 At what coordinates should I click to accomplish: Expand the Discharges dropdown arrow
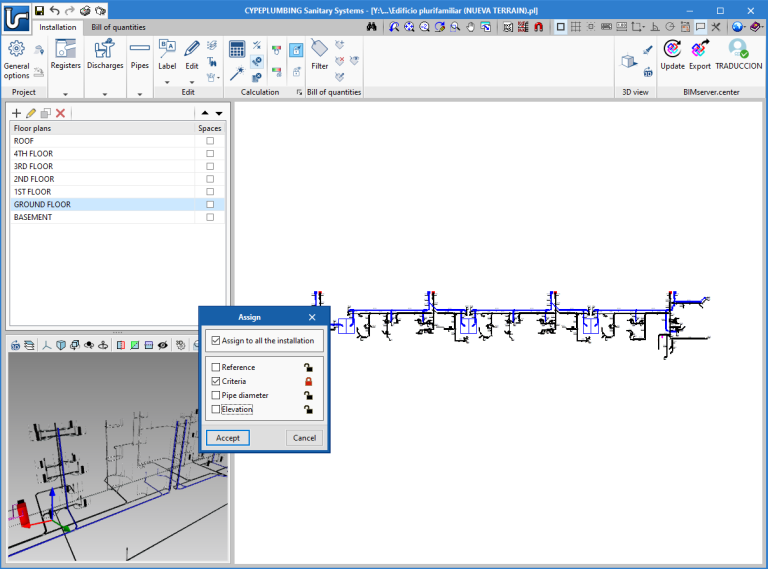click(x=105, y=94)
